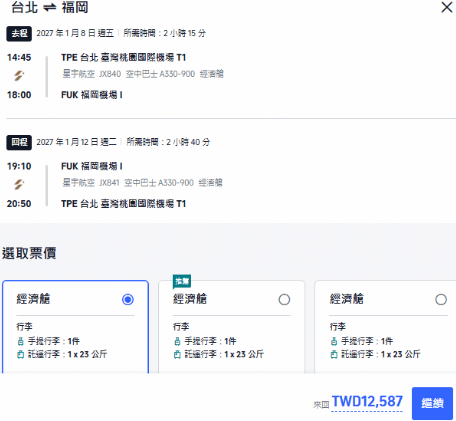Click outbound TPE departure airport text
456x421 pixels.
click(123, 58)
